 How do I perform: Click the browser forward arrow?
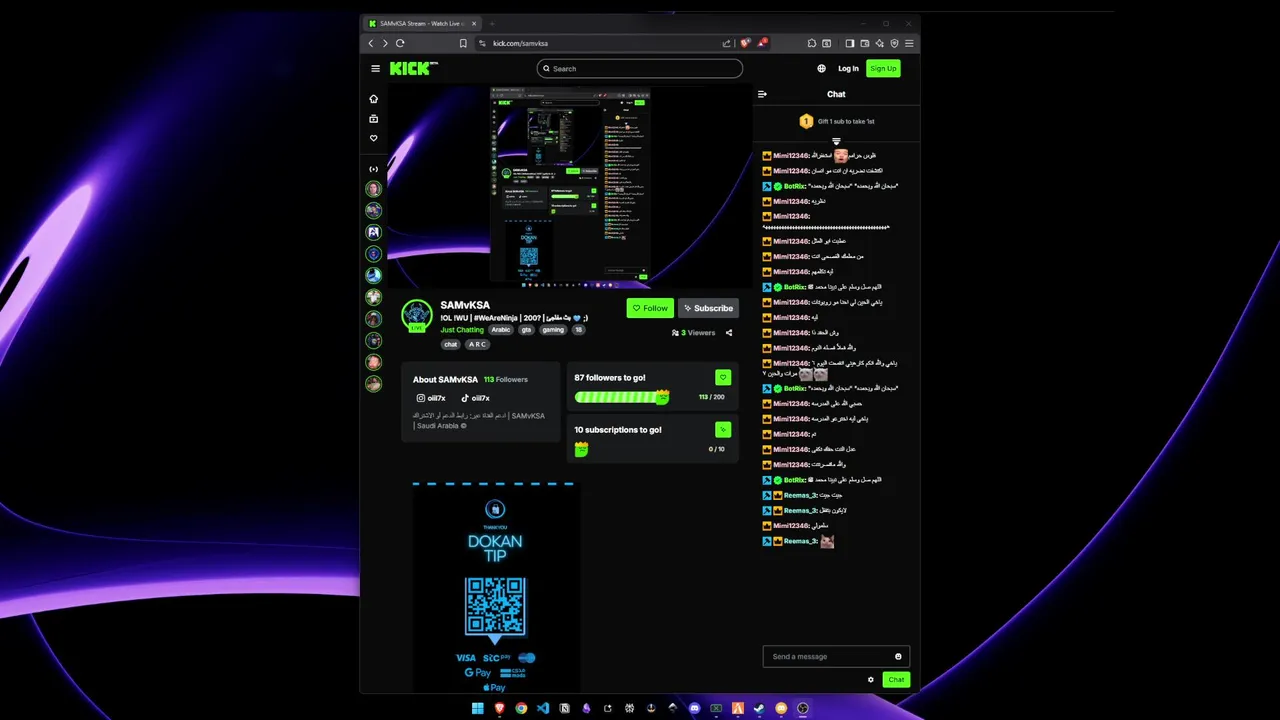(385, 43)
